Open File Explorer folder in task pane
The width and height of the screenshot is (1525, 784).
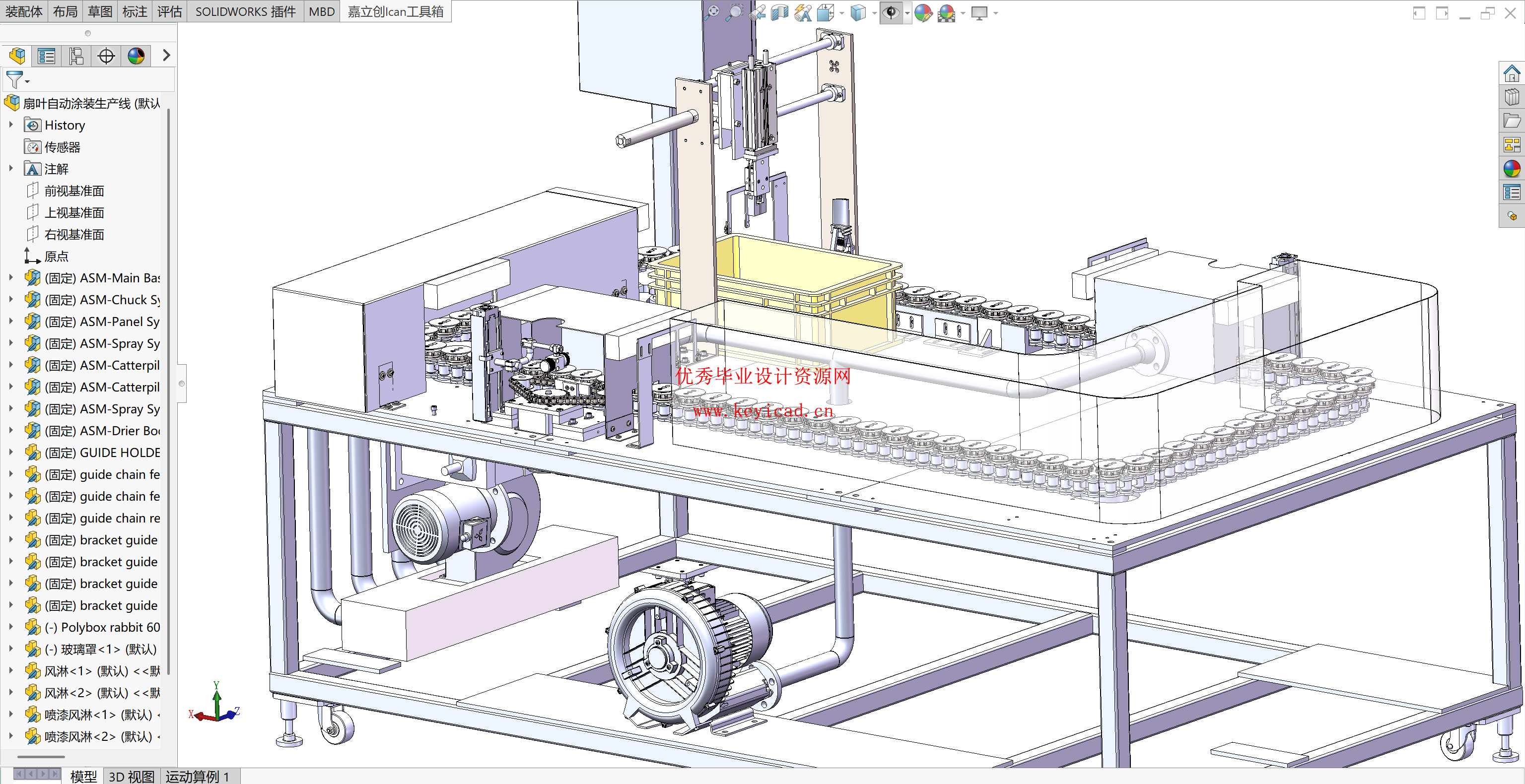coord(1512,121)
